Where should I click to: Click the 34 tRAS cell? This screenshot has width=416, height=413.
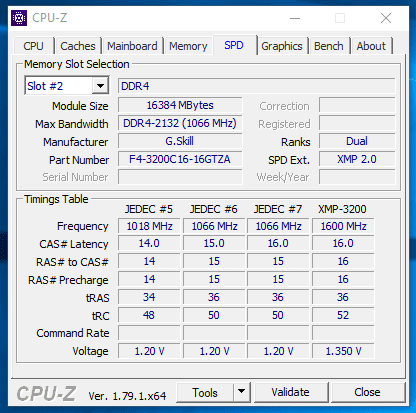coord(149,297)
